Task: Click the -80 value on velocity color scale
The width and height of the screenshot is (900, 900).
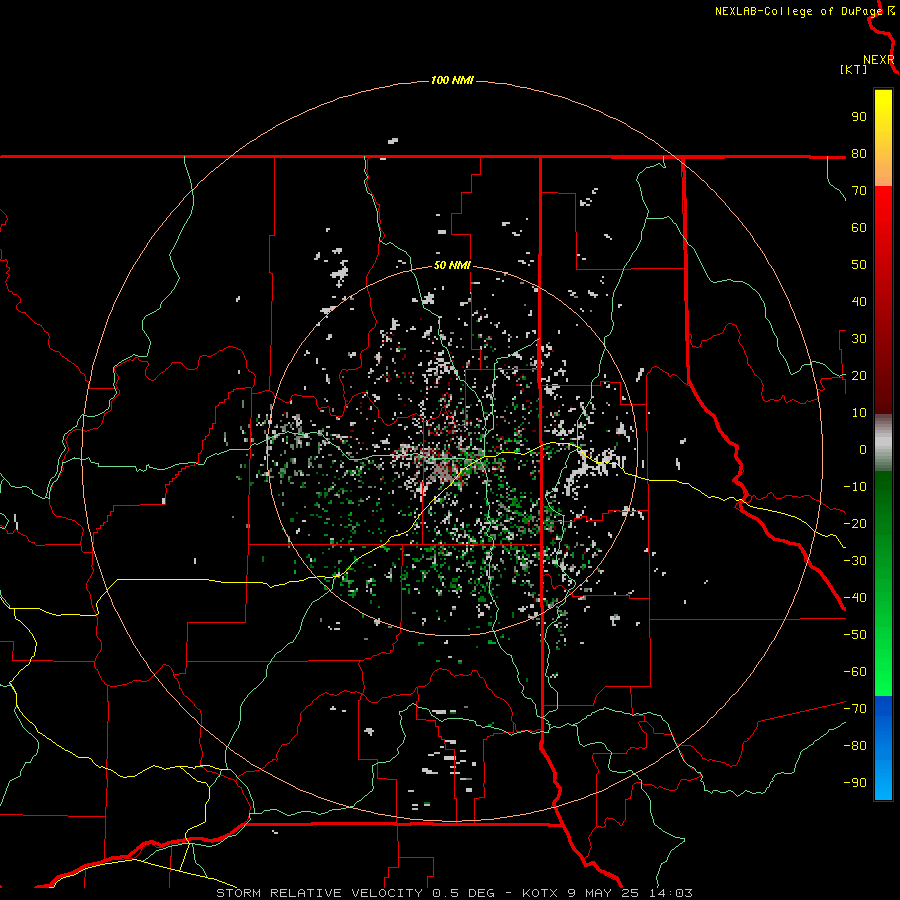Action: (855, 746)
